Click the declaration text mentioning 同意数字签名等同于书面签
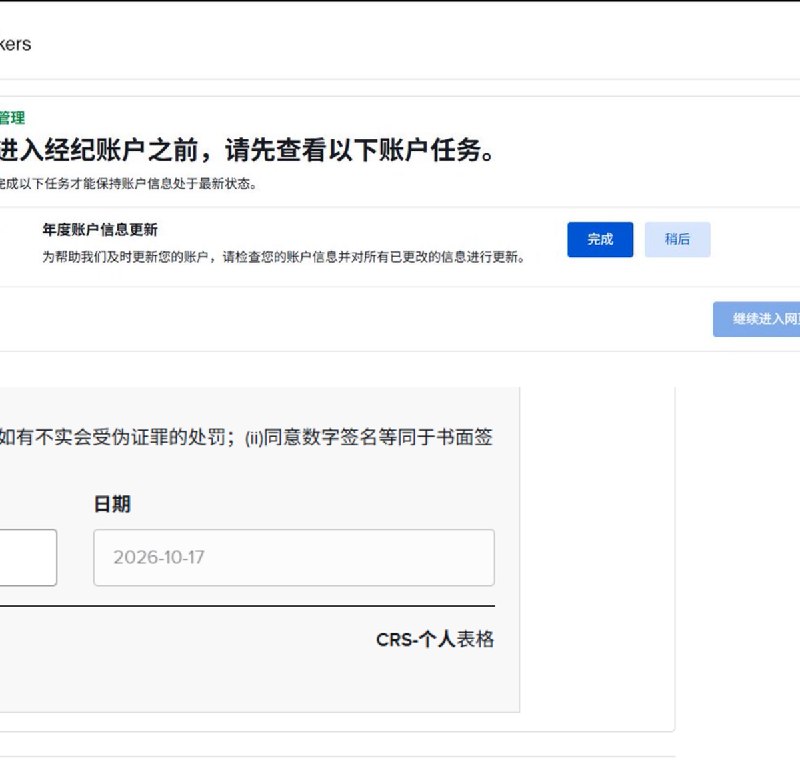 click(246, 437)
